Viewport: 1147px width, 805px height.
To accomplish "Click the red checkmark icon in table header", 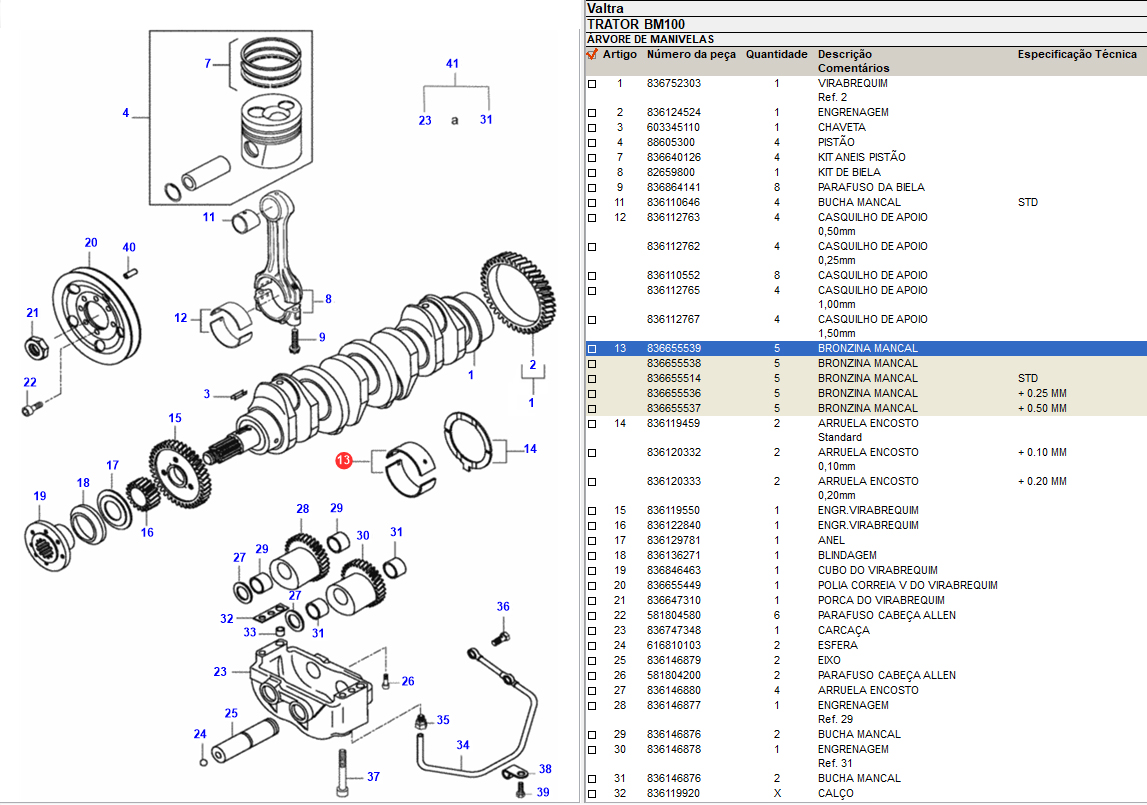I will (592, 54).
